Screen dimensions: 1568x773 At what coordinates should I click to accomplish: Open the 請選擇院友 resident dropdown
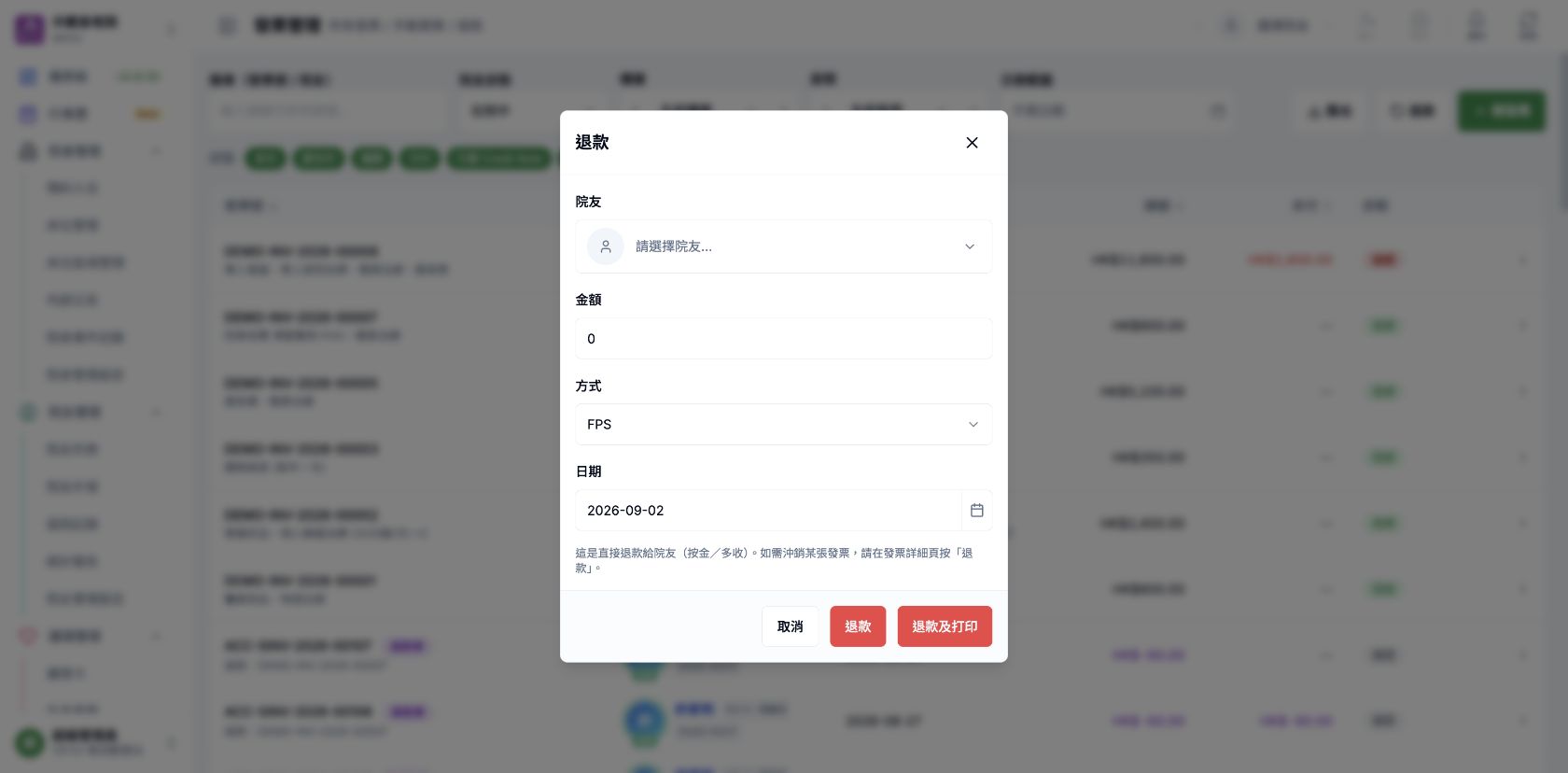click(784, 246)
